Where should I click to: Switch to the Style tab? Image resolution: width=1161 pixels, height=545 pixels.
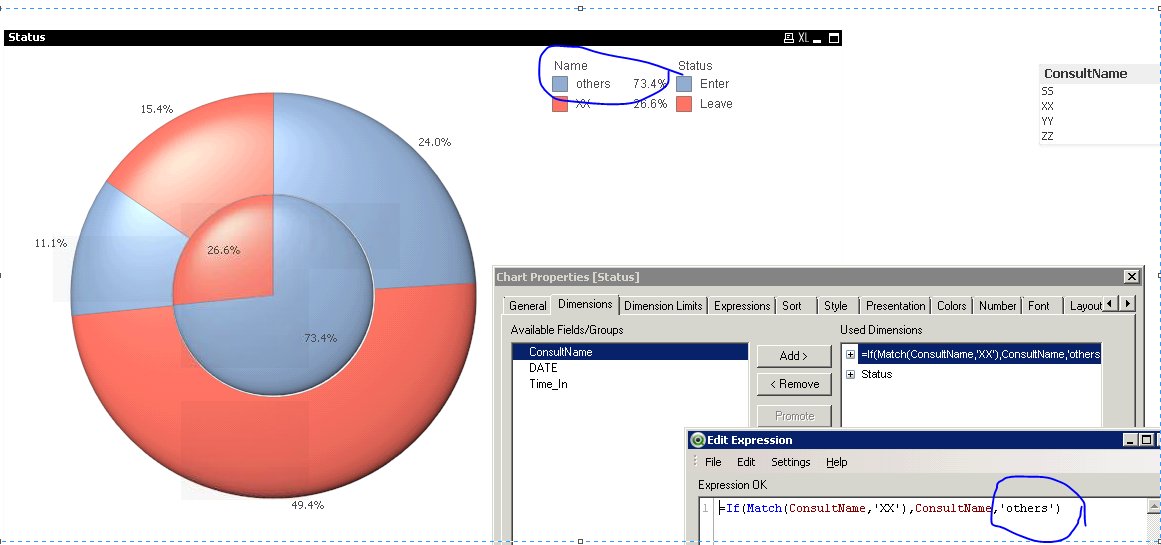[835, 306]
